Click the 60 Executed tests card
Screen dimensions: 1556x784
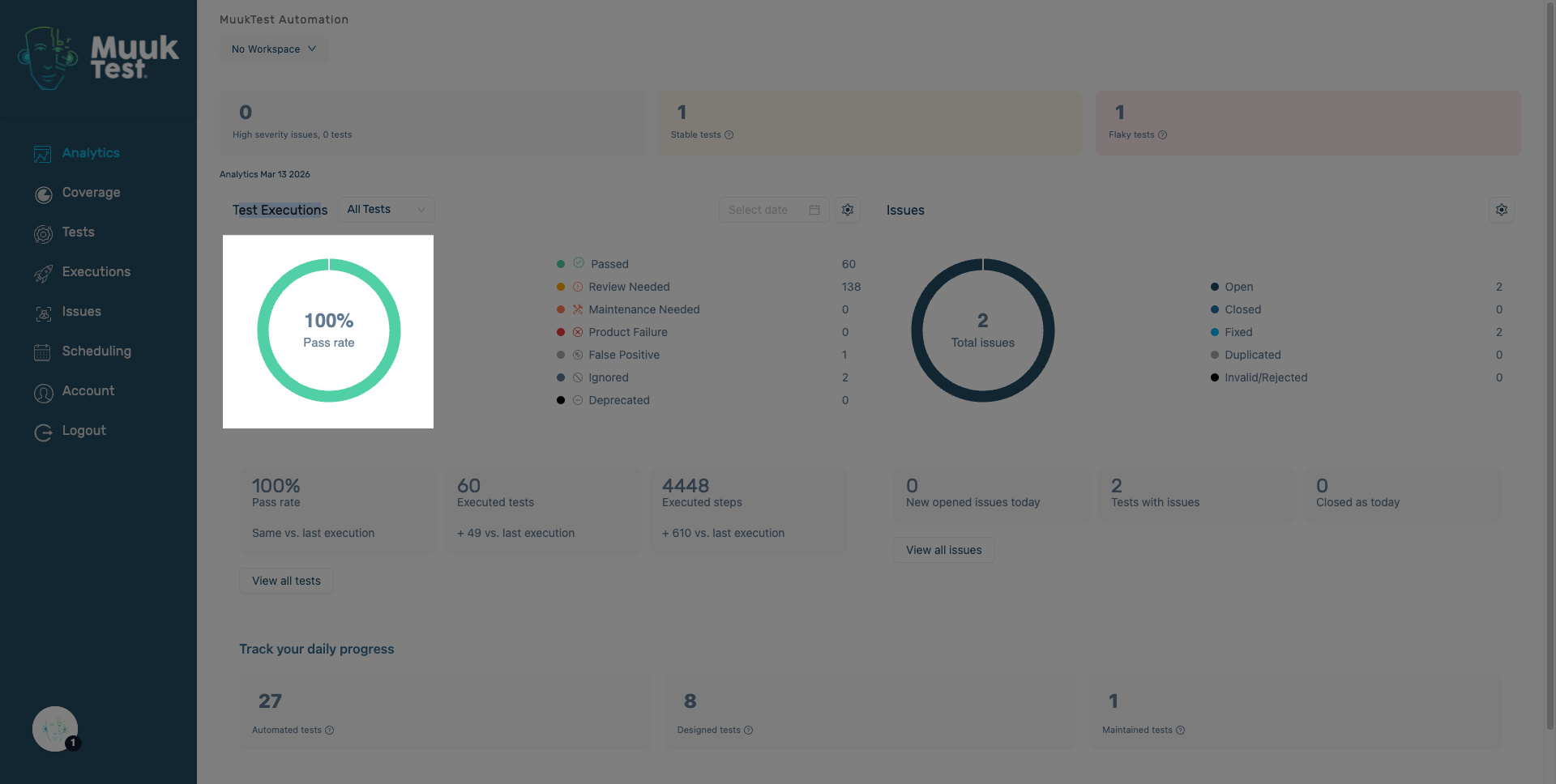543,510
